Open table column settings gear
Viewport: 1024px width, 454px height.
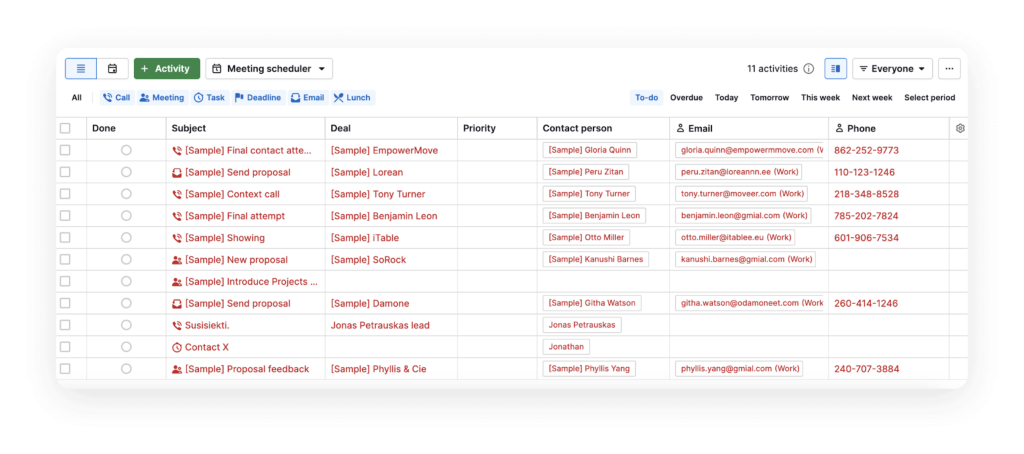point(959,129)
